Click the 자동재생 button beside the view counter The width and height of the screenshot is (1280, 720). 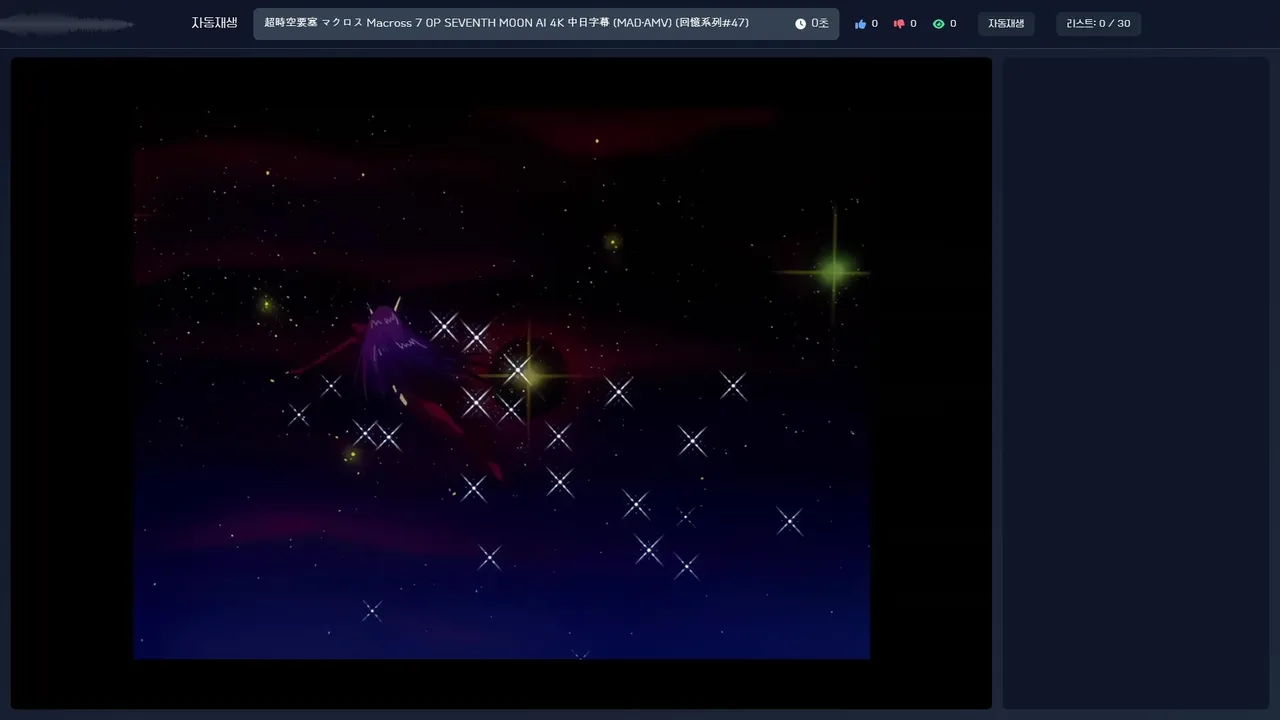coord(1006,24)
